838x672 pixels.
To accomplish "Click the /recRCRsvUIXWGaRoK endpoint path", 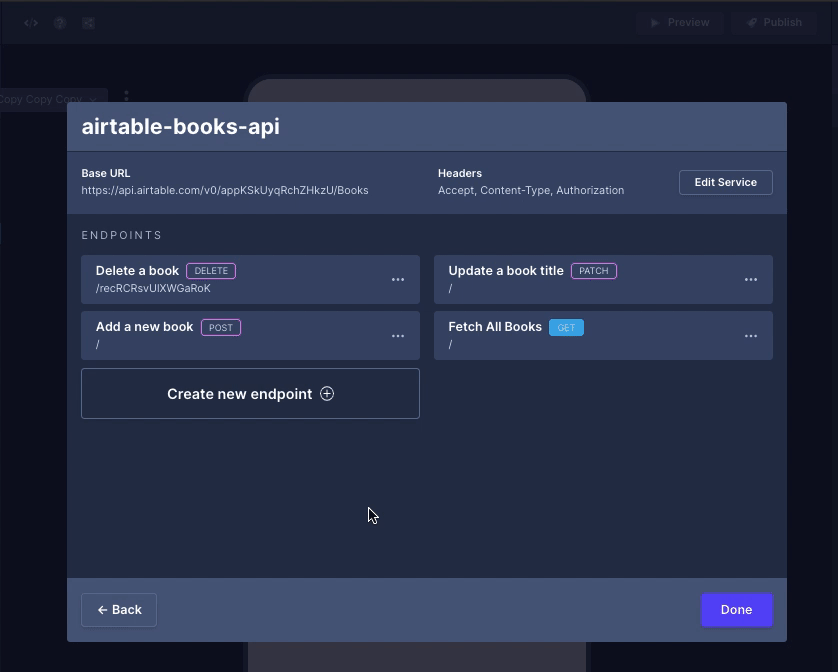I will click(153, 288).
